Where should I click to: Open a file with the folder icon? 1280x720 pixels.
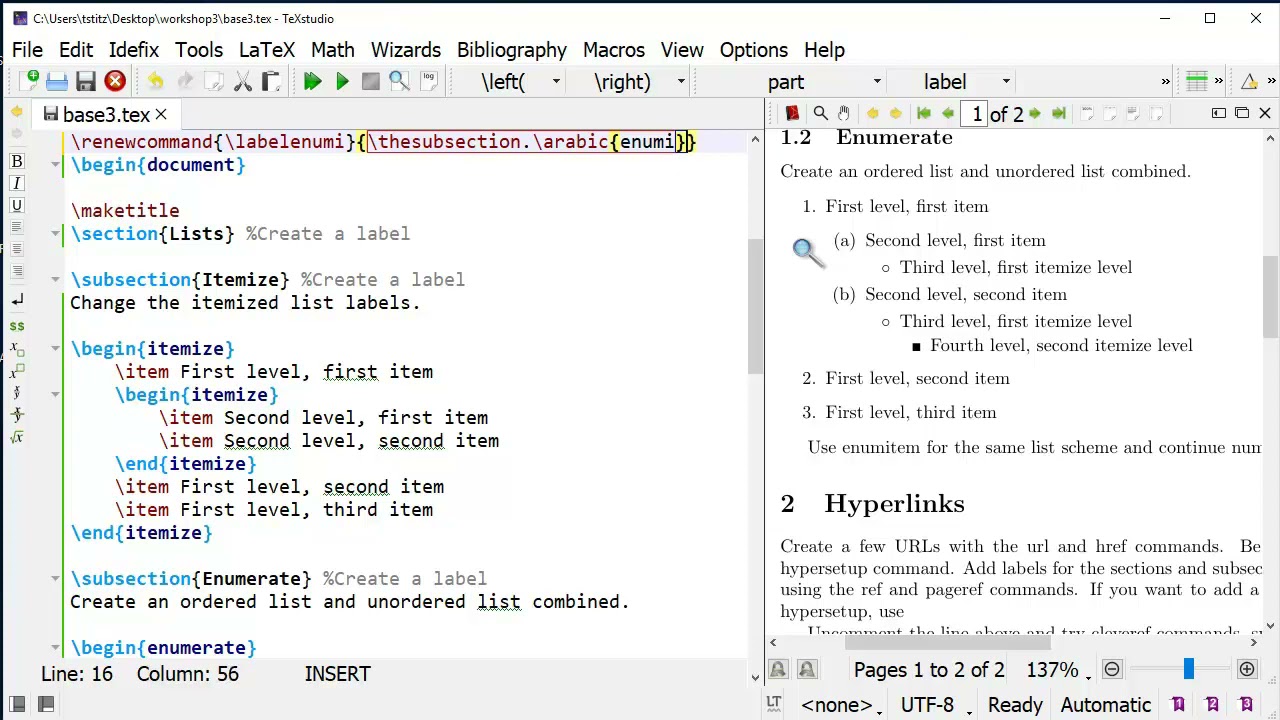[57, 82]
